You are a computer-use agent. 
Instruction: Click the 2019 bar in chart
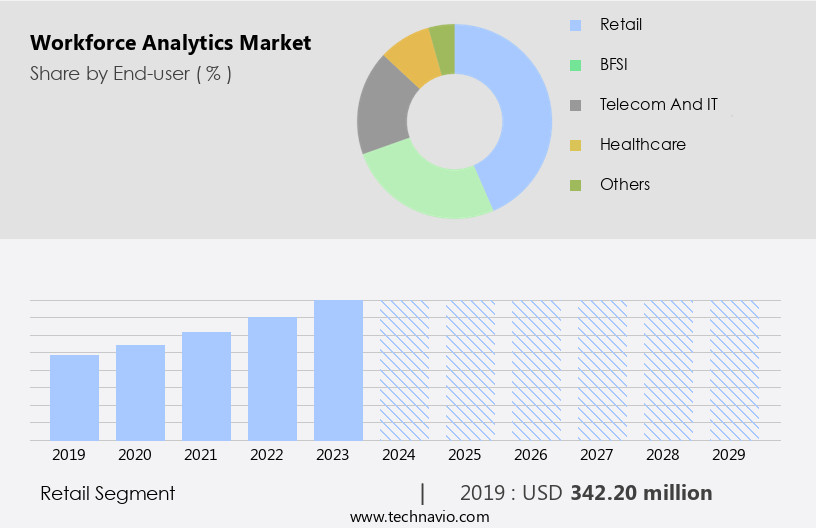point(74,397)
